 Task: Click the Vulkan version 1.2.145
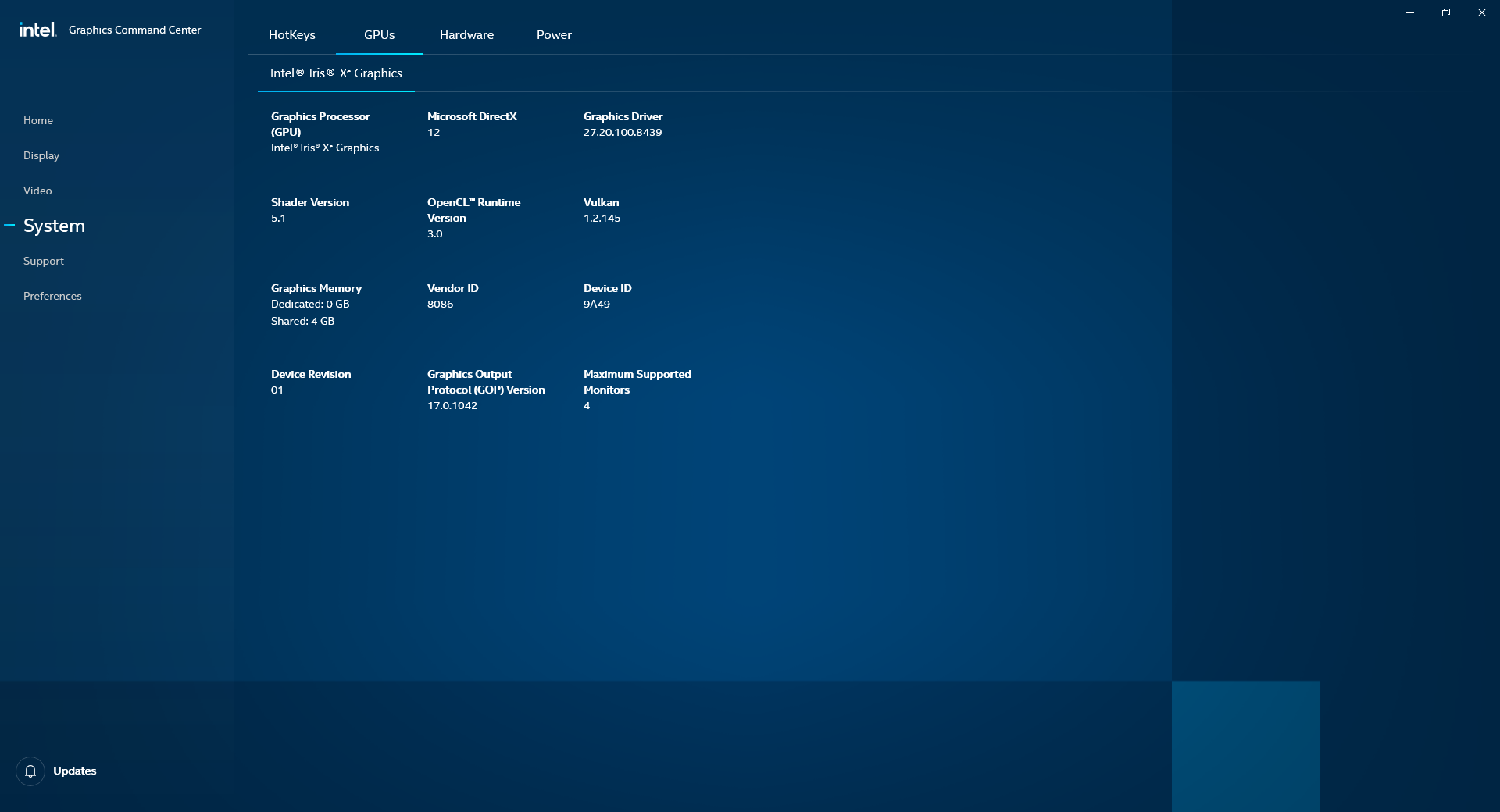click(x=602, y=218)
